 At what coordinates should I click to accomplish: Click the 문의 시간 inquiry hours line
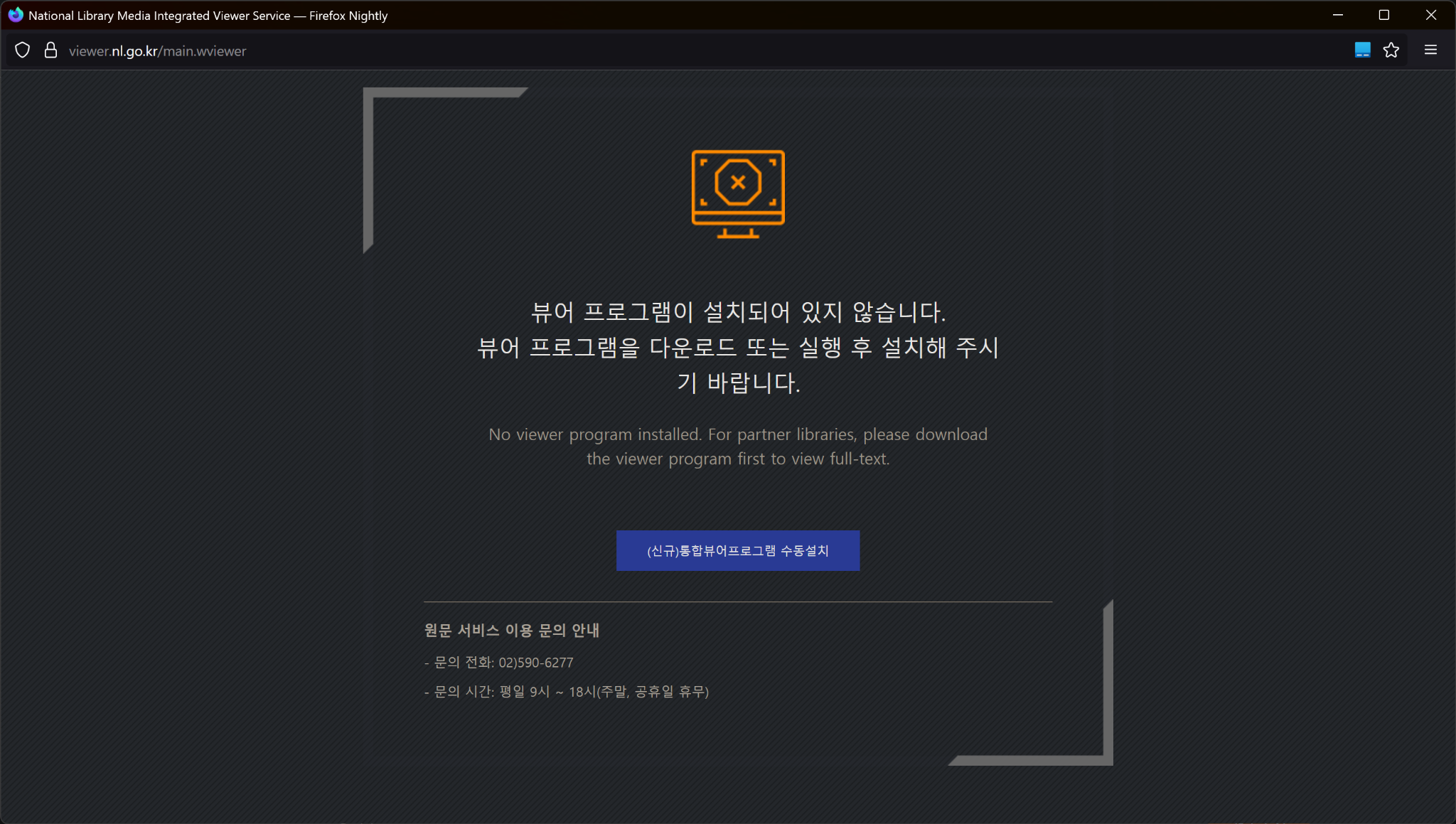(x=567, y=692)
